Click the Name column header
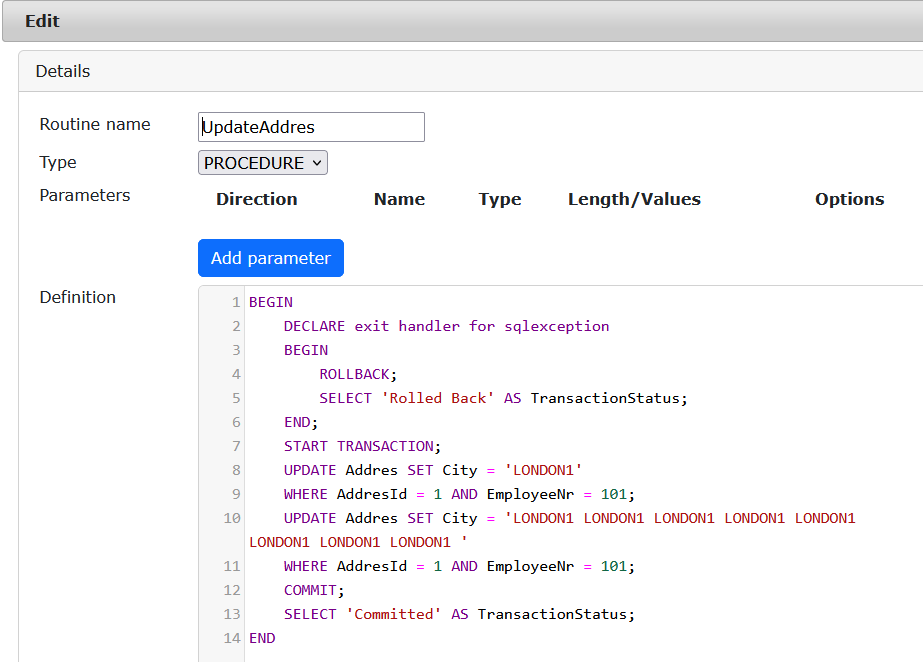The height and width of the screenshot is (662, 923). coord(399,199)
